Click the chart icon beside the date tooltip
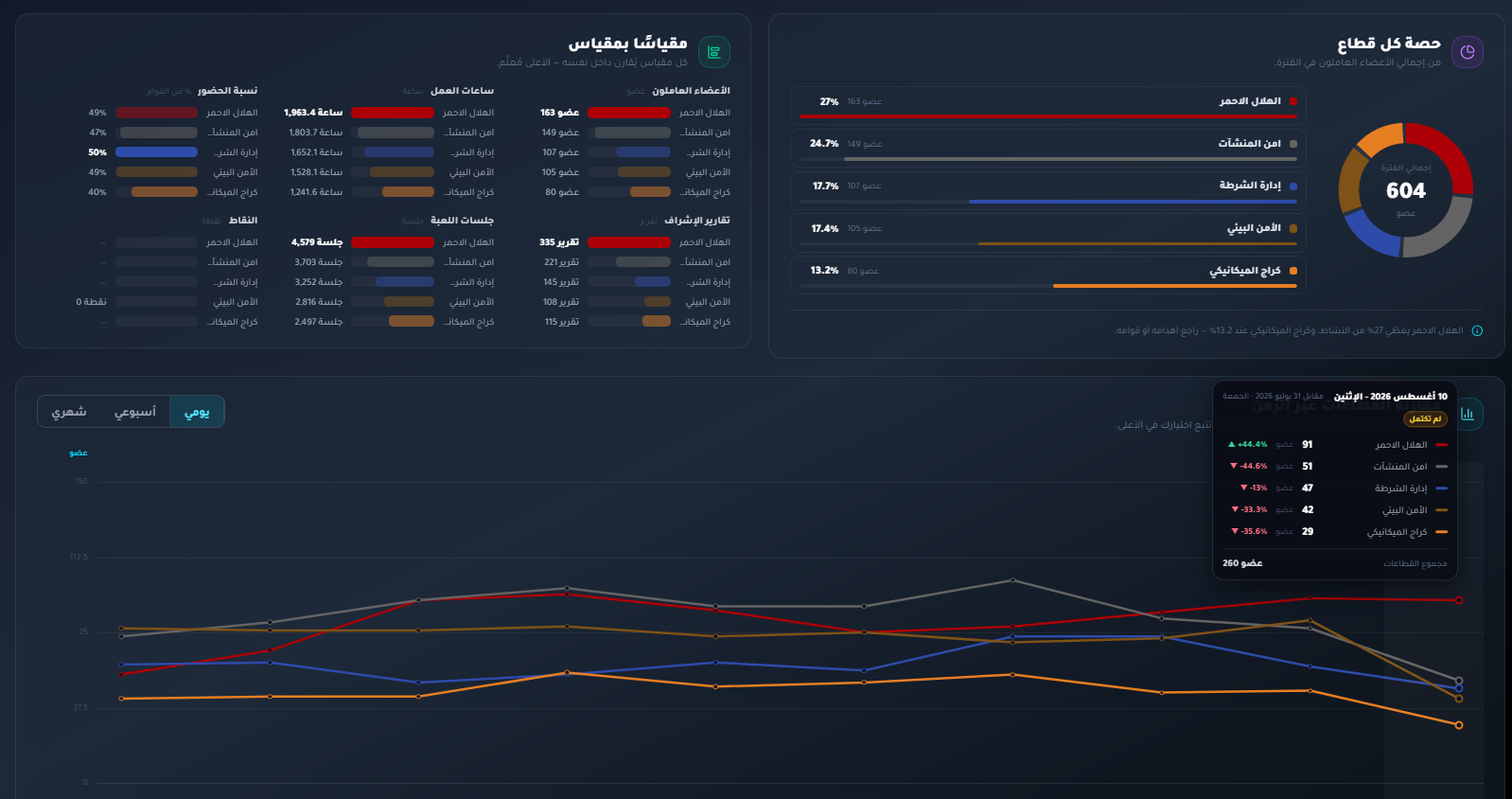 coord(1468,414)
